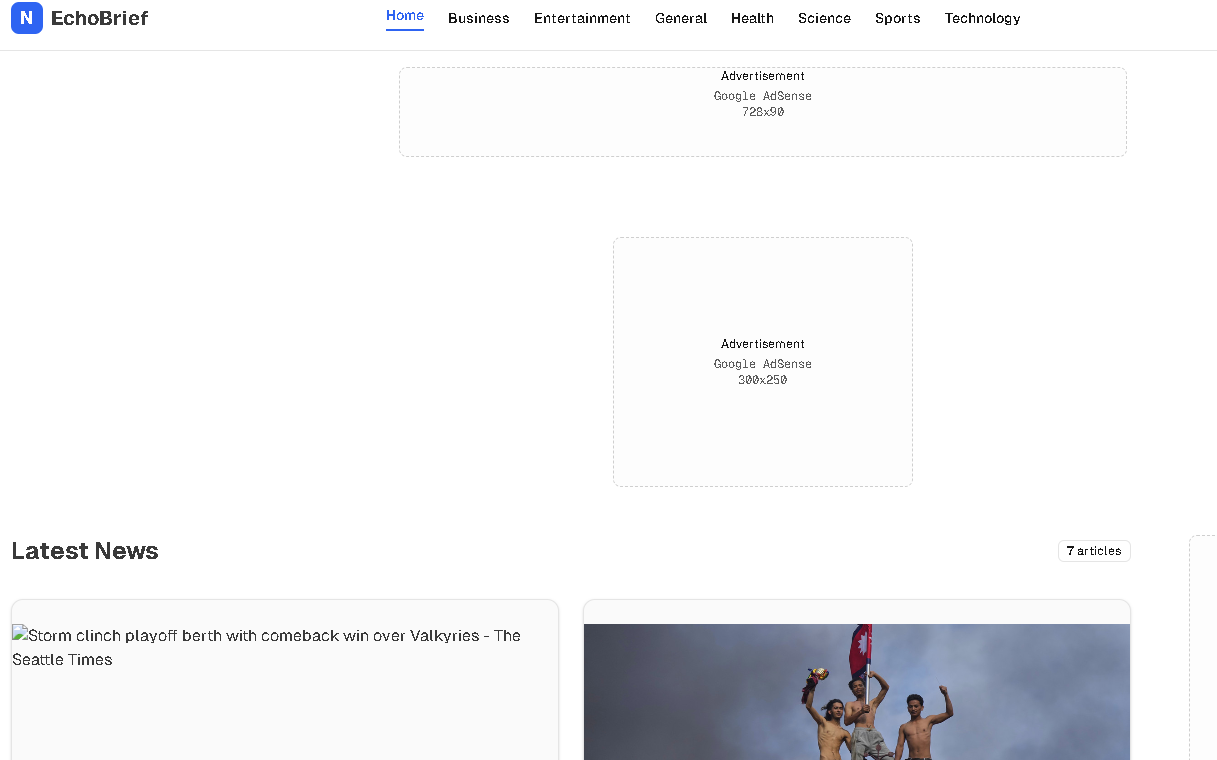Image resolution: width=1217 pixels, height=760 pixels.
Task: Browse the Science category
Action: [x=824, y=18]
